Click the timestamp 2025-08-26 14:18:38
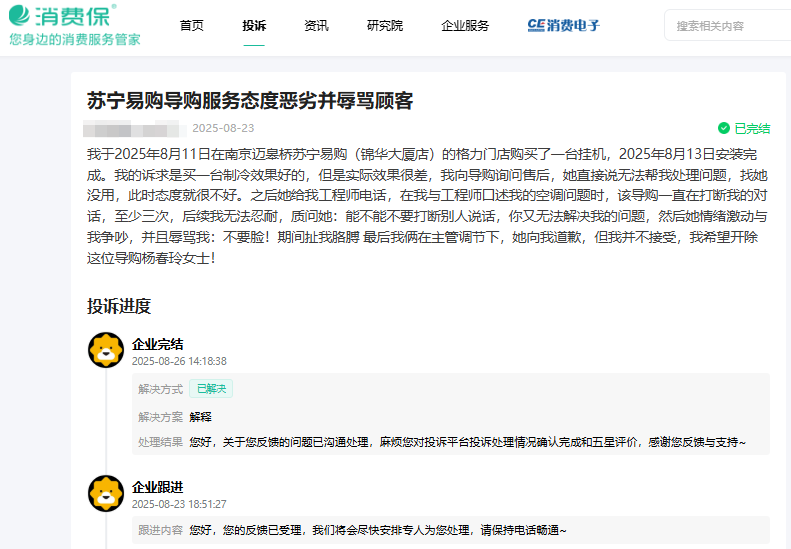The image size is (791, 549). [x=179, y=361]
